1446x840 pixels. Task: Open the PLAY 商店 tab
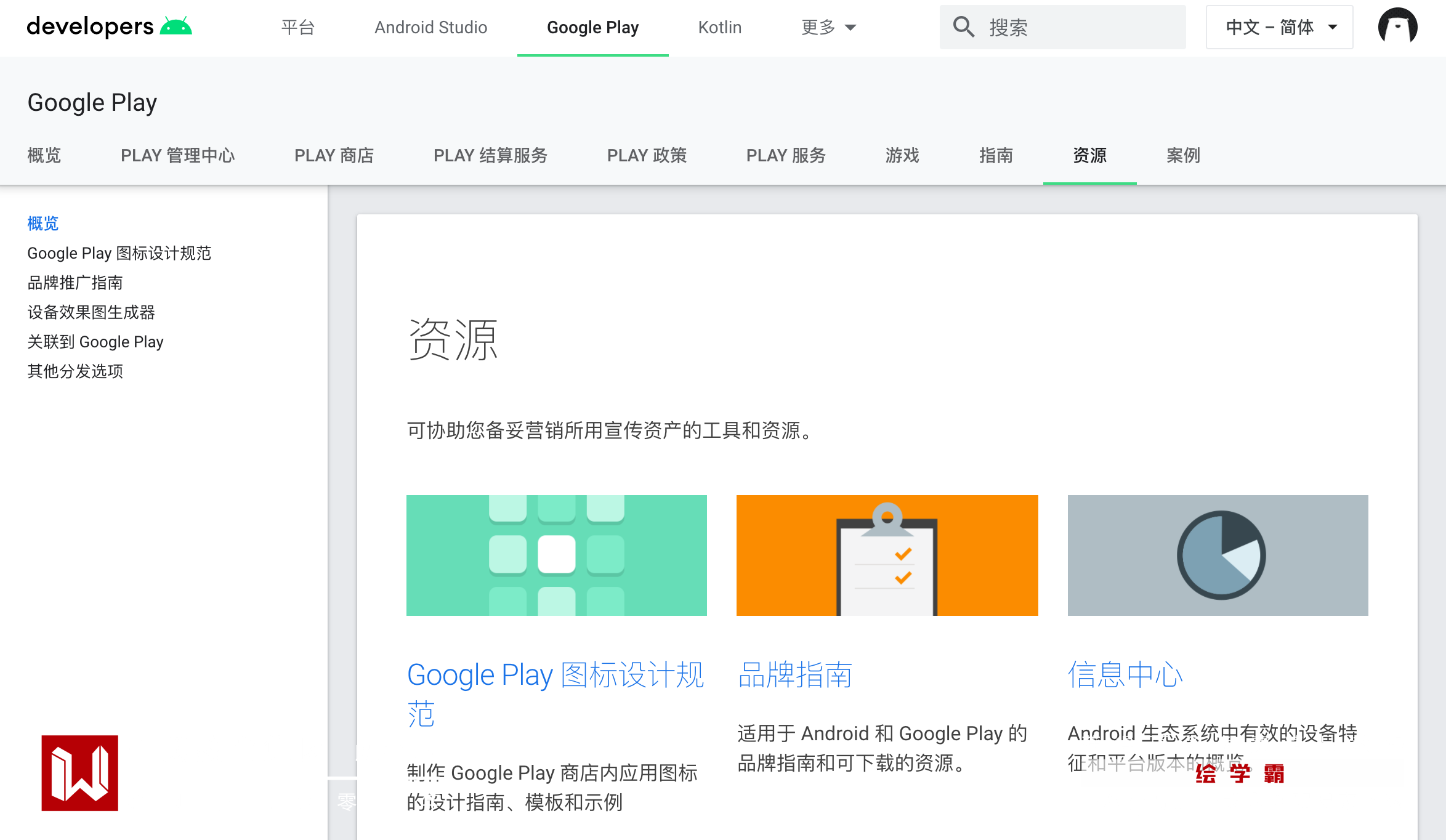pyautogui.click(x=334, y=155)
